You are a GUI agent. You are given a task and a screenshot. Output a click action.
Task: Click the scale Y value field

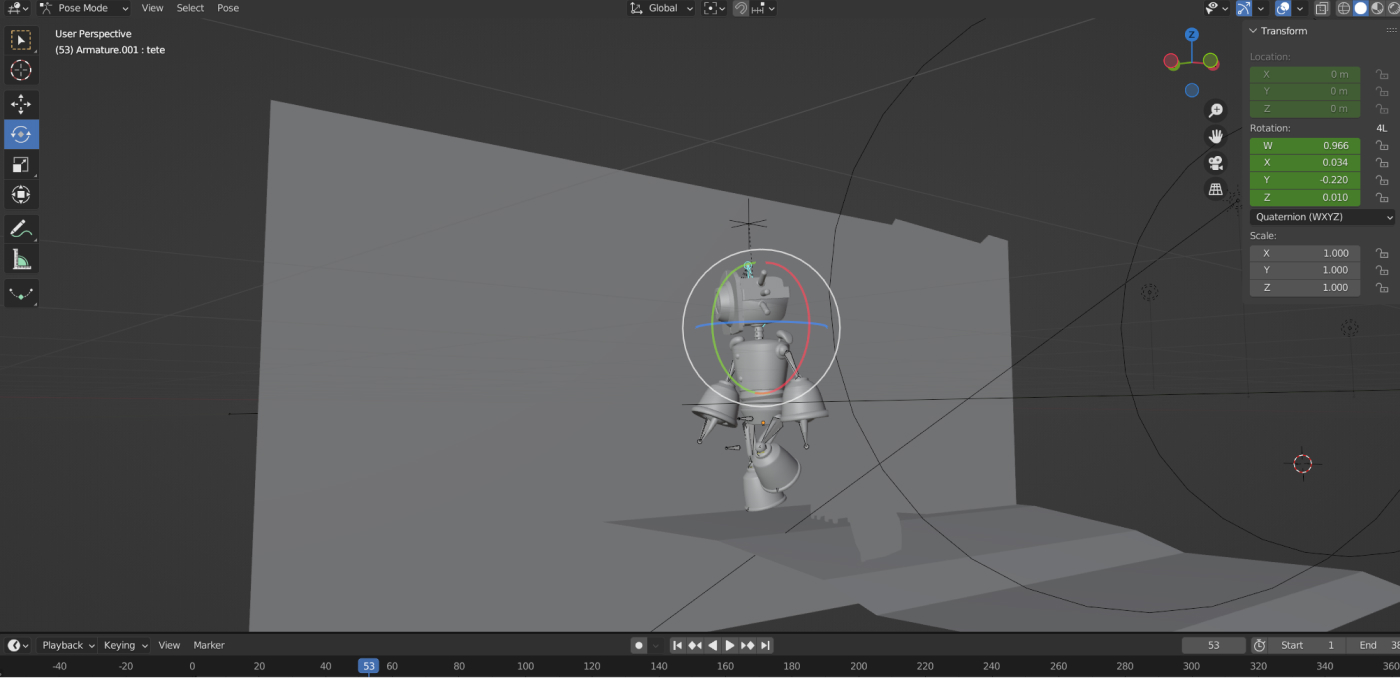pyautogui.click(x=1305, y=270)
